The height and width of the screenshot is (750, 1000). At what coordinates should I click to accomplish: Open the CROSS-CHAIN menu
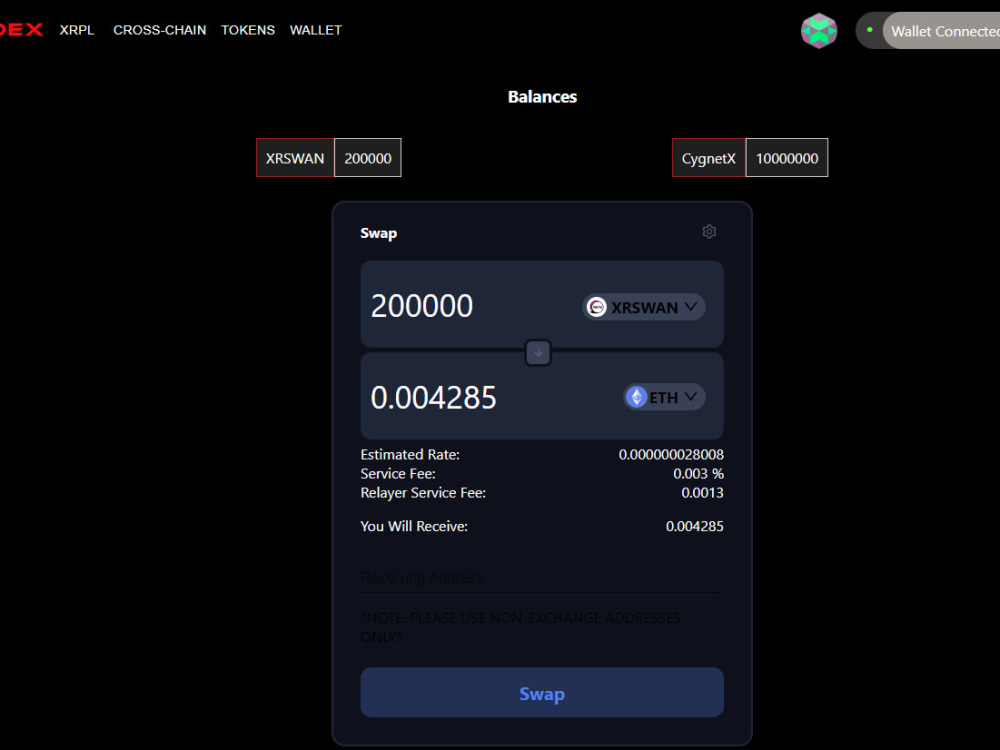click(x=159, y=30)
